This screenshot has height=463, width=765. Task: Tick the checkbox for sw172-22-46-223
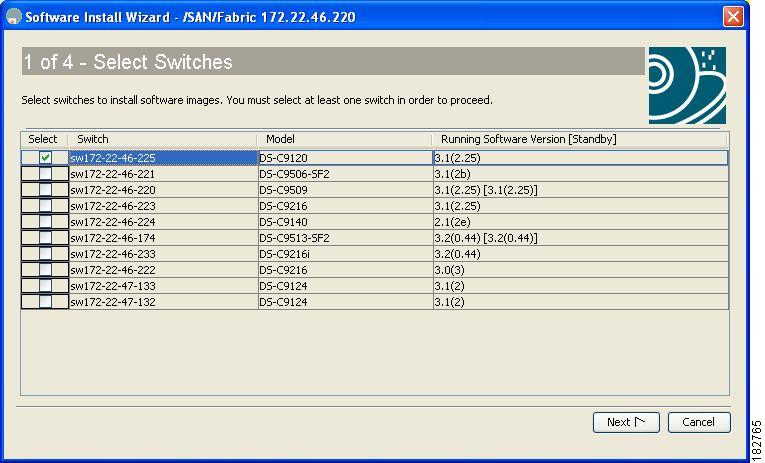(45, 206)
